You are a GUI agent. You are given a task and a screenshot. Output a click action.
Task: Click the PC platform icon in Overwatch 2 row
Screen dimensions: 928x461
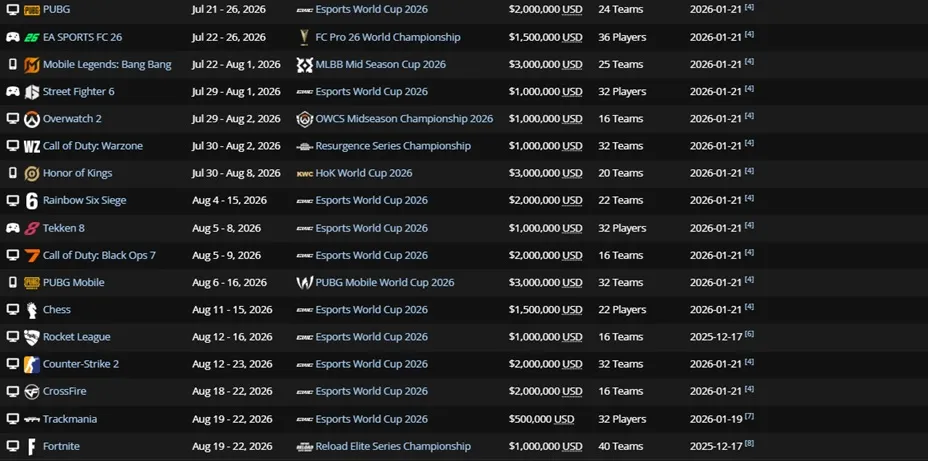coord(12,118)
